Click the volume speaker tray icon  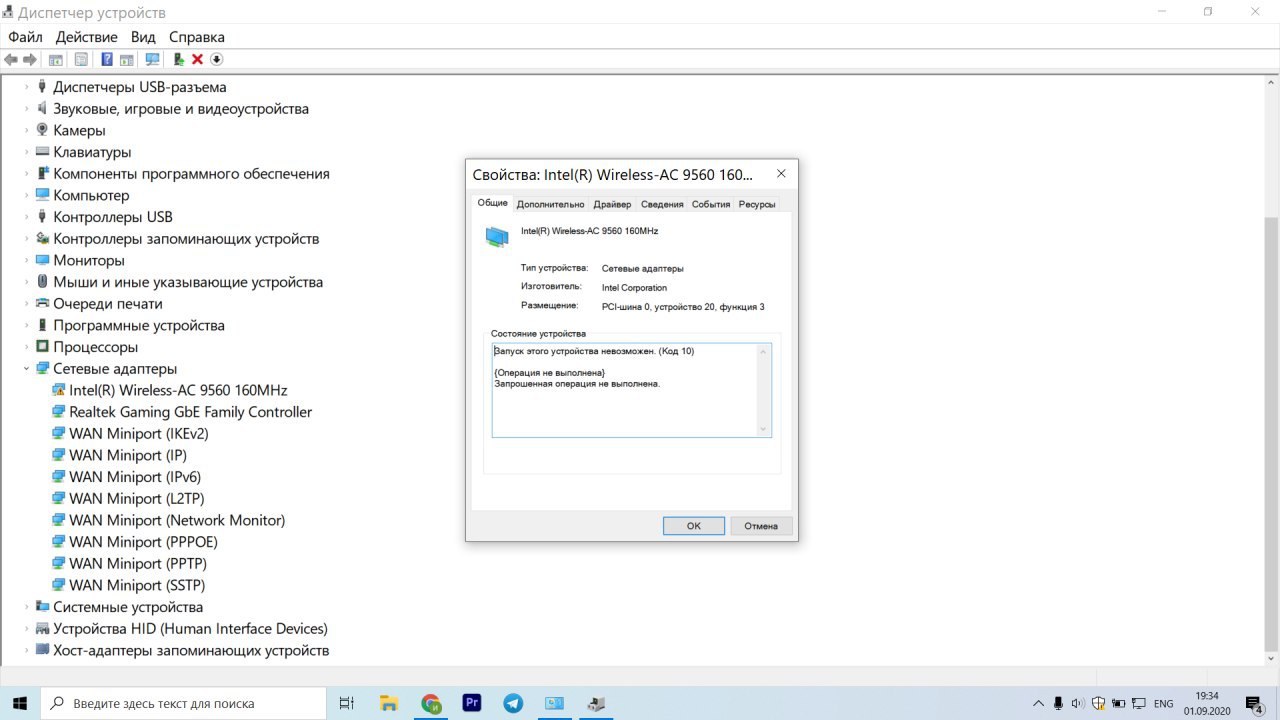coord(1077,703)
